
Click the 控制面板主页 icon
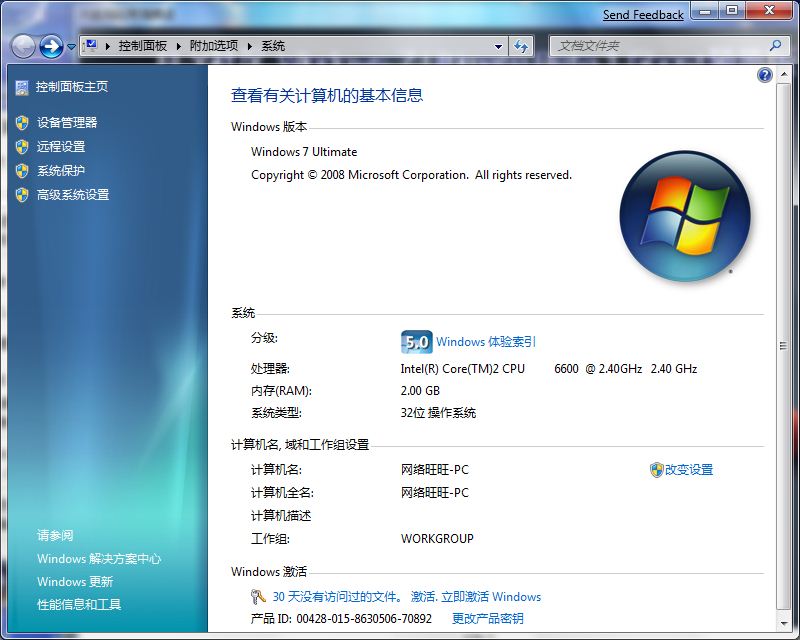[22, 87]
